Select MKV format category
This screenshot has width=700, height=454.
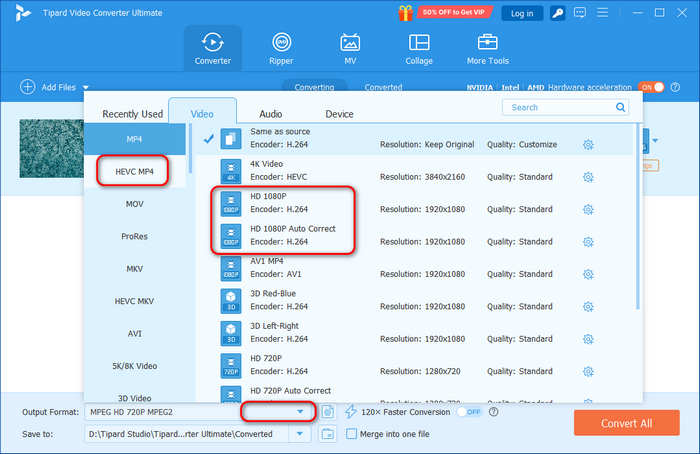(134, 269)
